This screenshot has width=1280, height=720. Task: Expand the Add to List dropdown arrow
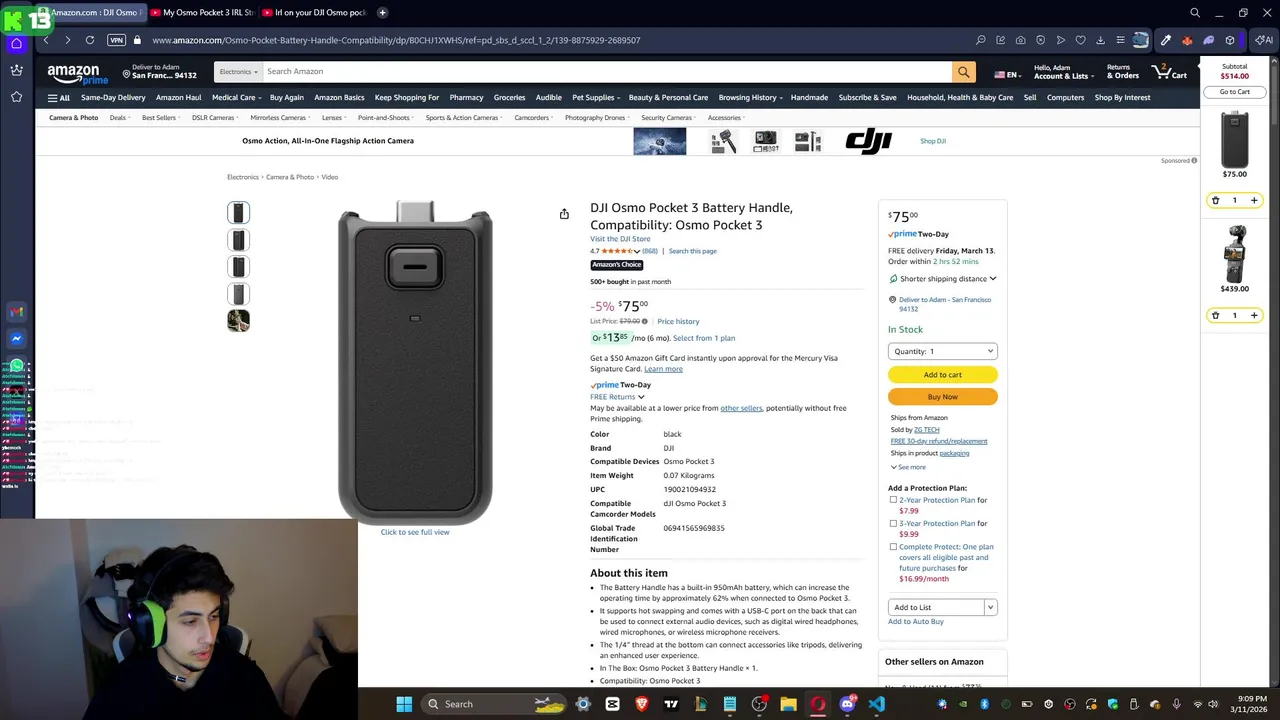pyautogui.click(x=990, y=607)
